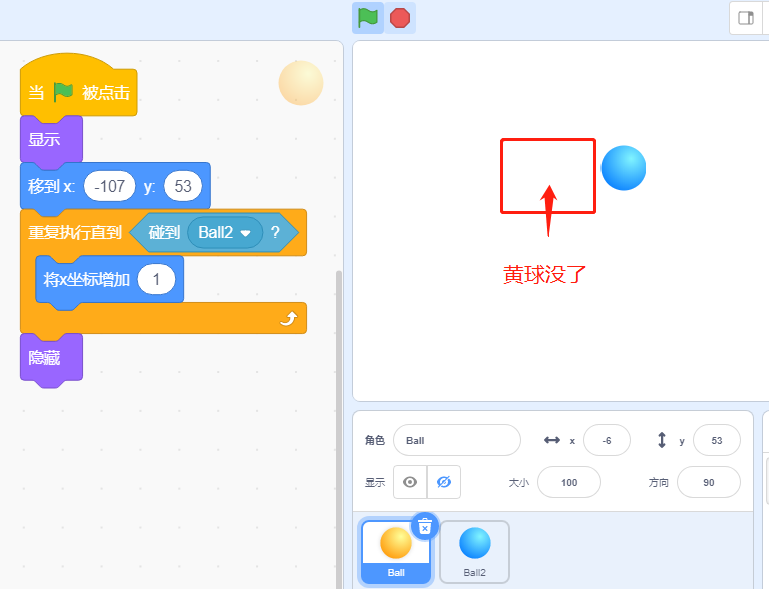Edit the value 1 in change x block
769x589 pixels.
(x=156, y=280)
